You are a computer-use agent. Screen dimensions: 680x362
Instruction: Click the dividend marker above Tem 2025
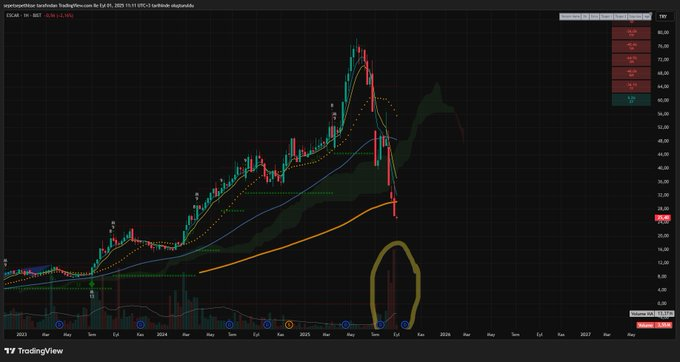(380, 324)
